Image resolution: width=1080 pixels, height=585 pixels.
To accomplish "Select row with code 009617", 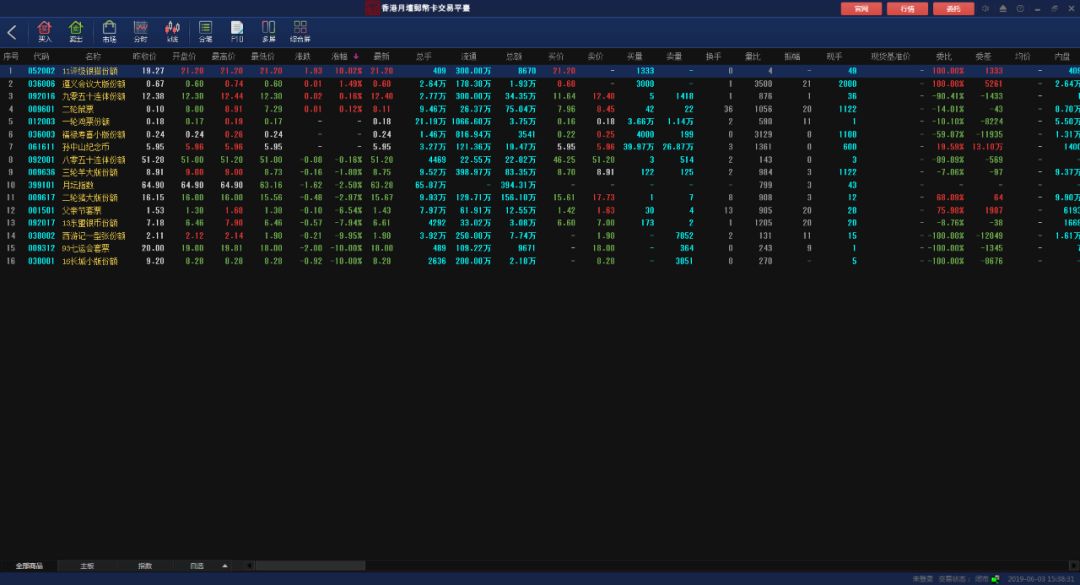I will click(x=540, y=198).
